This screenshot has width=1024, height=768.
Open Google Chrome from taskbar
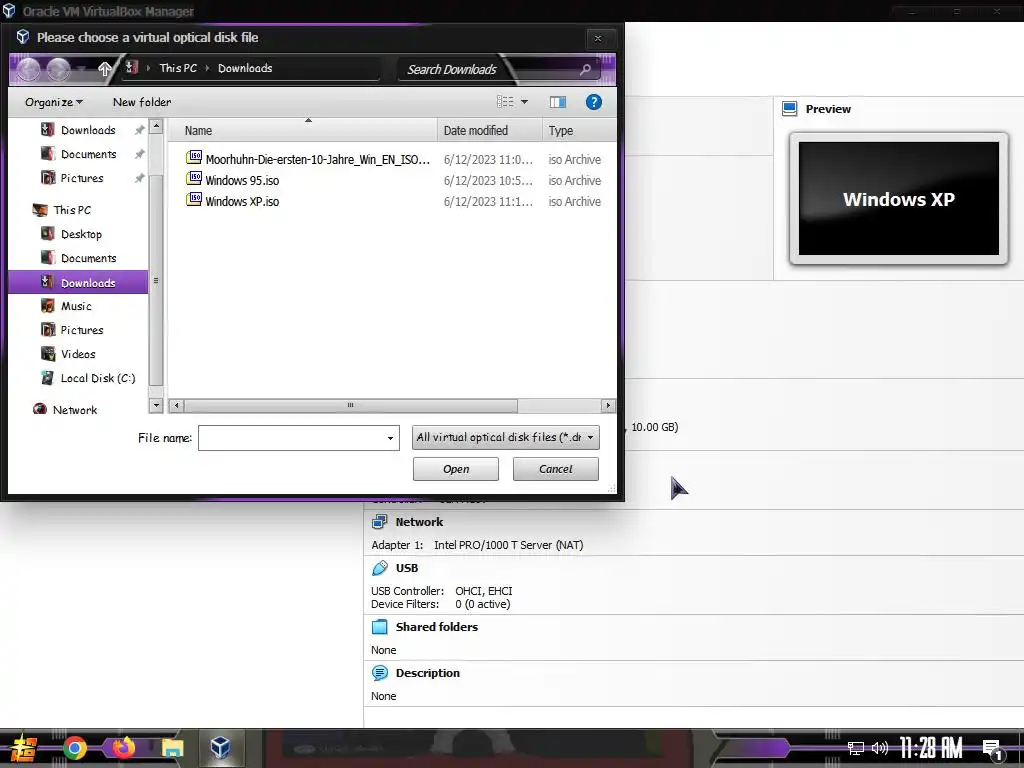point(74,748)
